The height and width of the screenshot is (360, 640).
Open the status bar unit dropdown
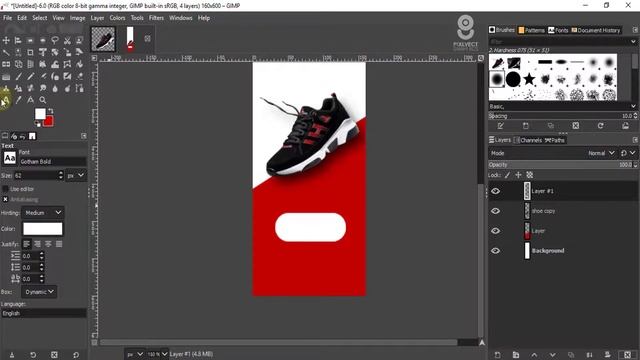click(x=135, y=354)
